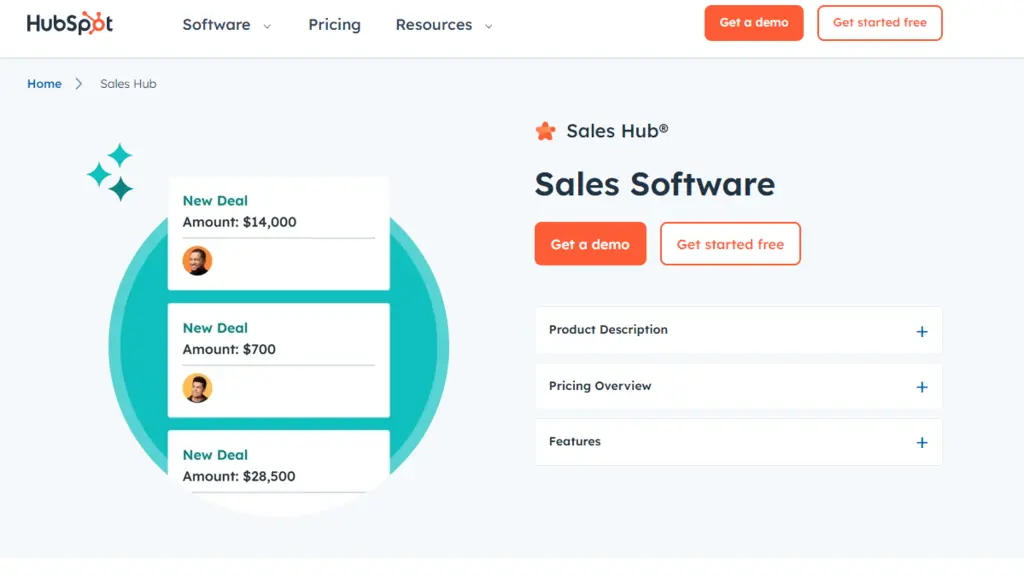Click the Sales Hub product label

[x=617, y=131]
